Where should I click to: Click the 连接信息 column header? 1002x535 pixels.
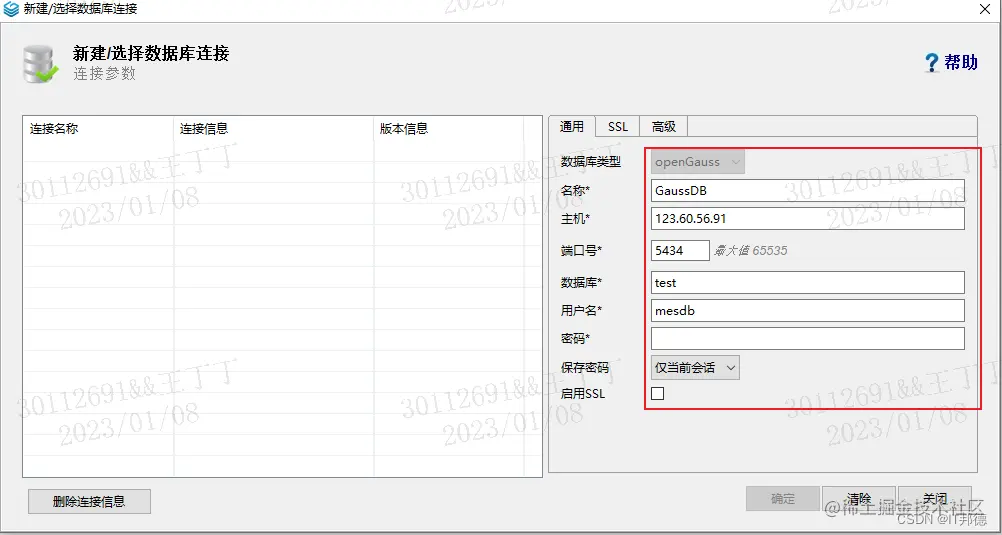tap(274, 128)
